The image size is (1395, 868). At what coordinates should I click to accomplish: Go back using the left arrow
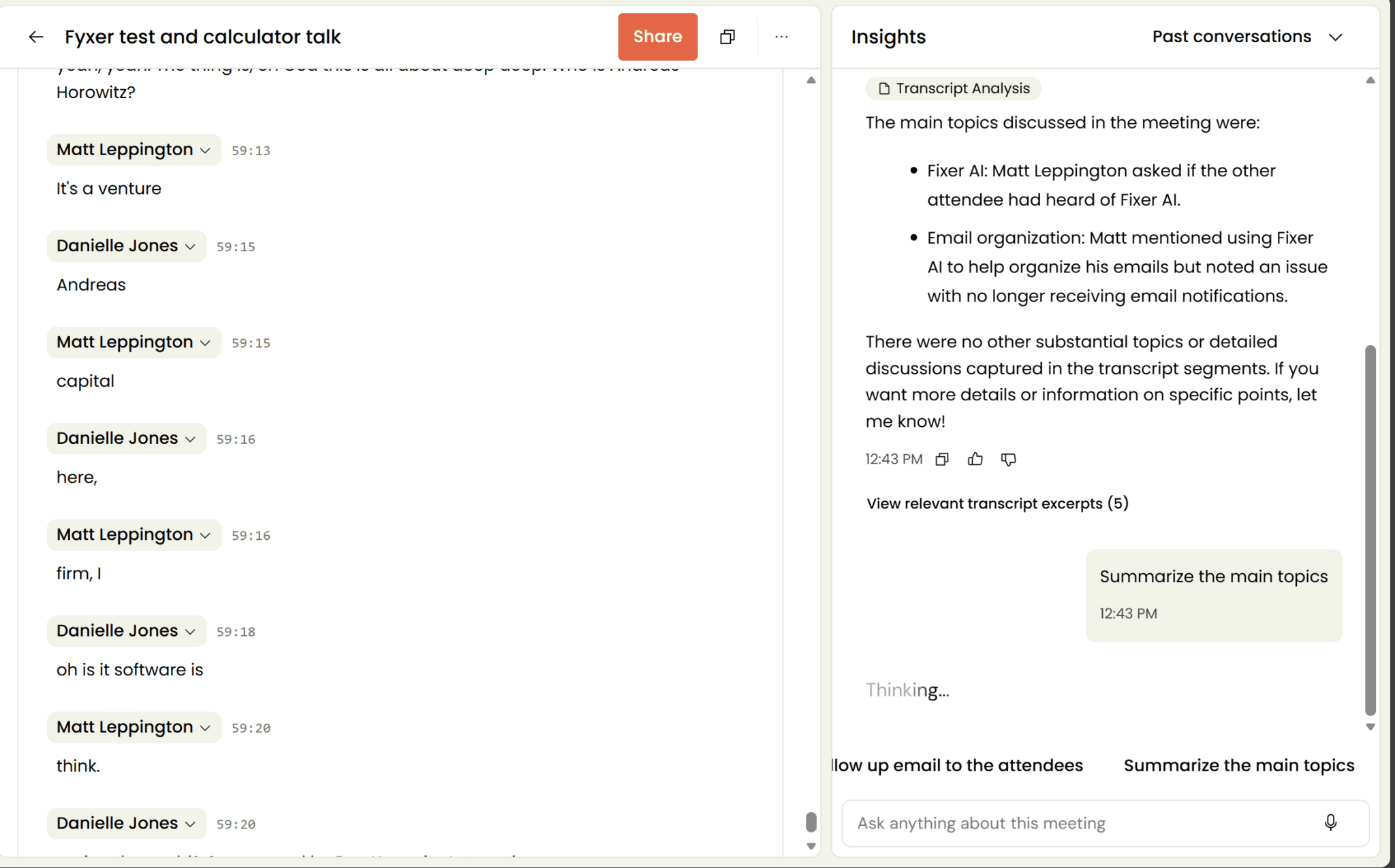pos(36,37)
